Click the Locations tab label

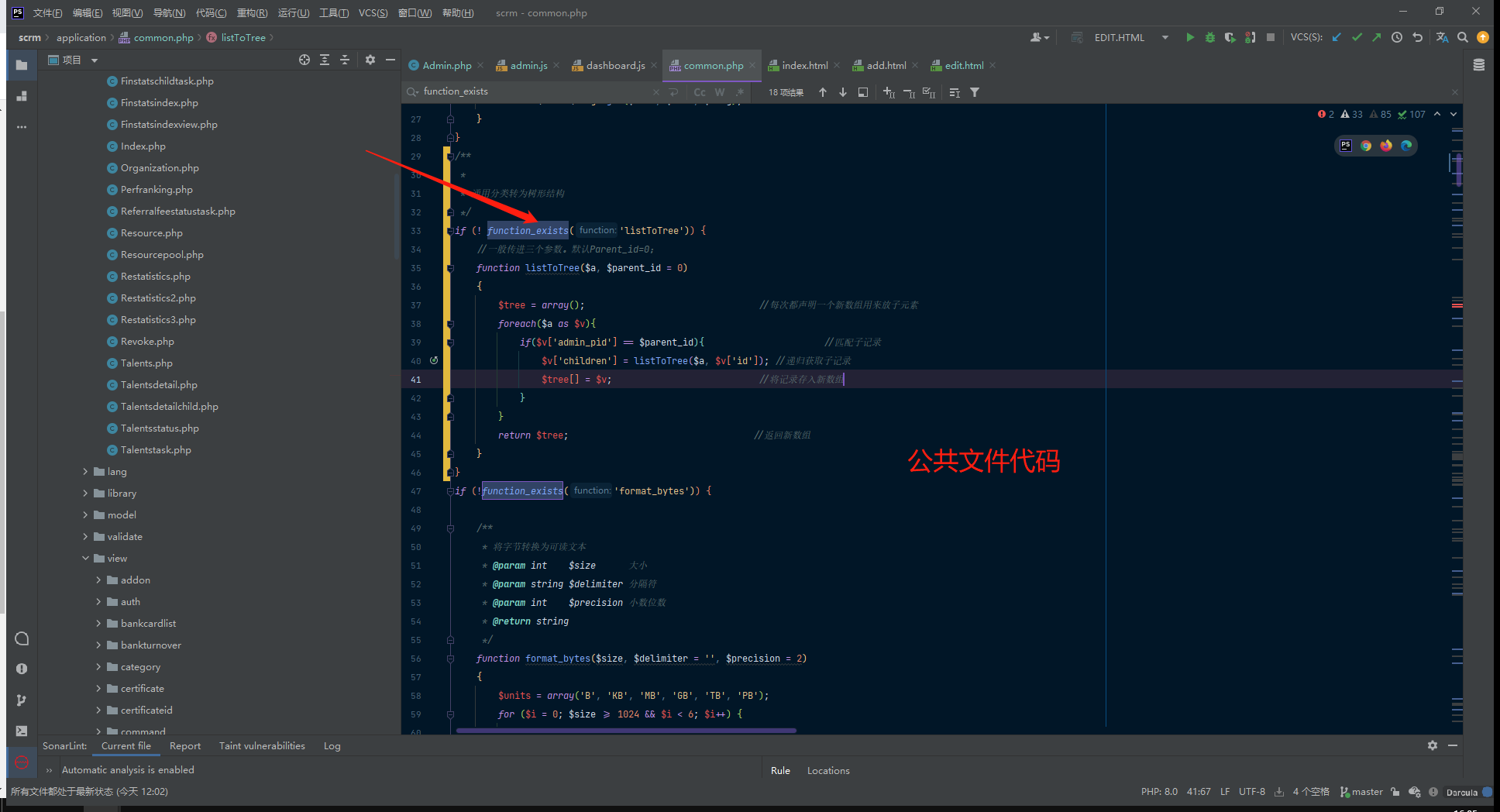(828, 770)
